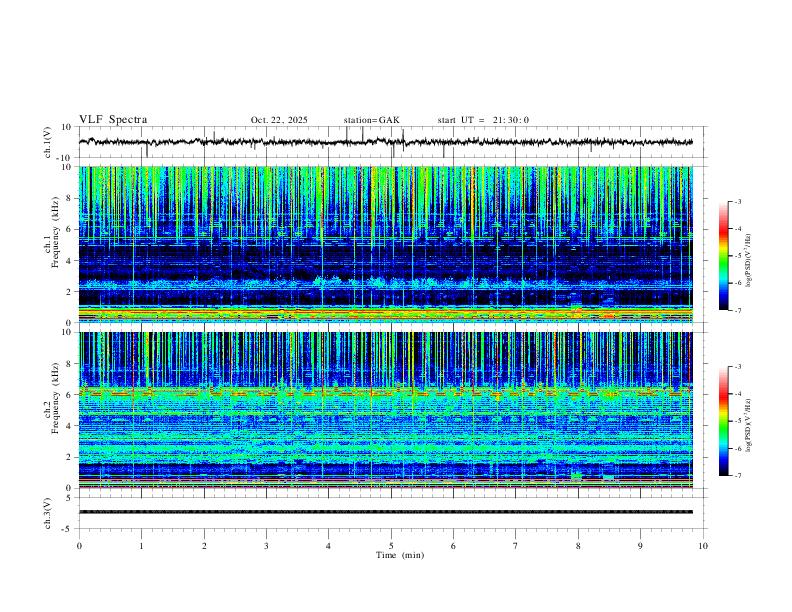Click the "5" tick of ch.3(V) axis
This screenshot has width=792, height=612.
(69, 498)
